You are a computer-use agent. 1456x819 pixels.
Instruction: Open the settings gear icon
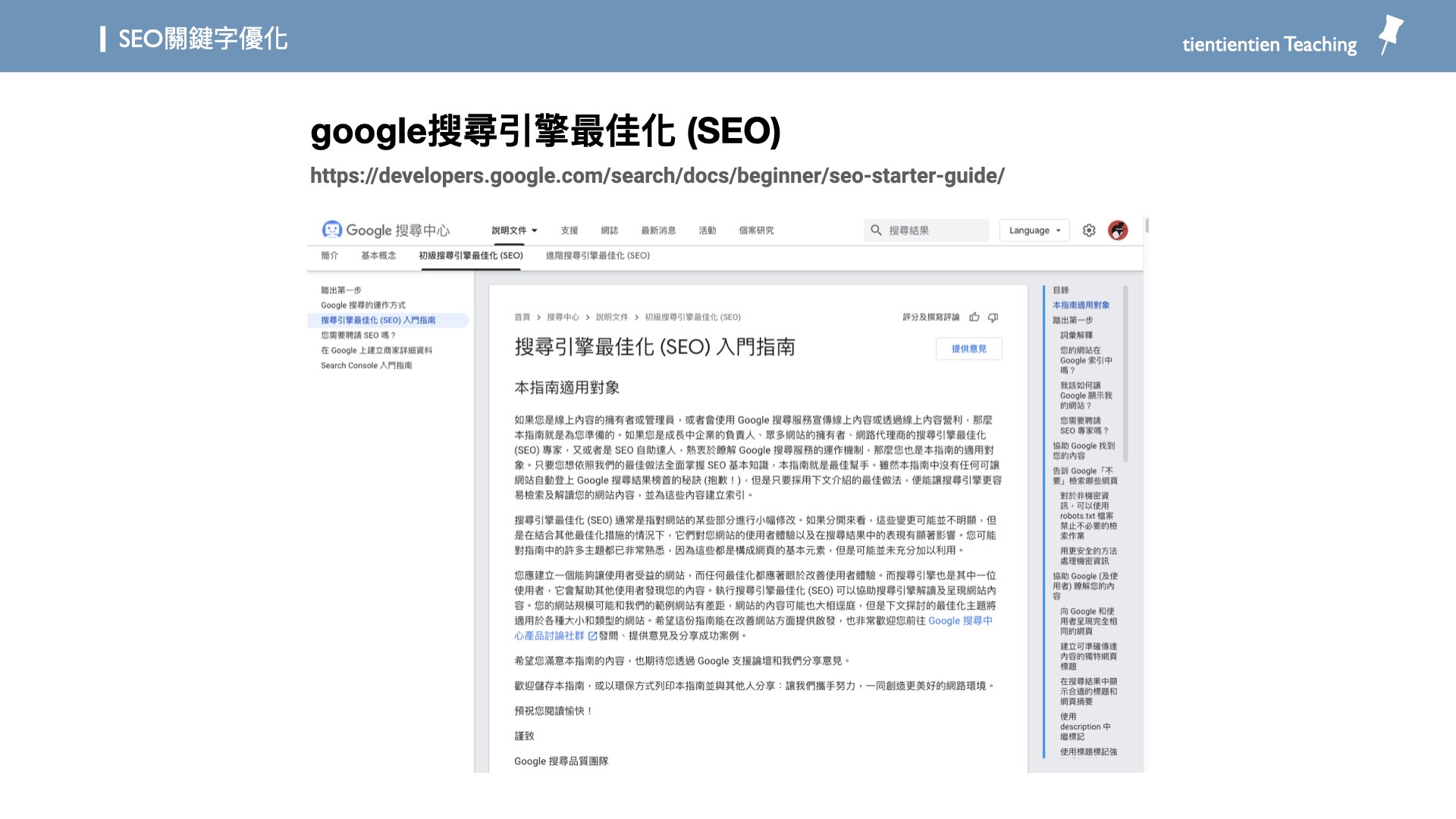click(1089, 231)
